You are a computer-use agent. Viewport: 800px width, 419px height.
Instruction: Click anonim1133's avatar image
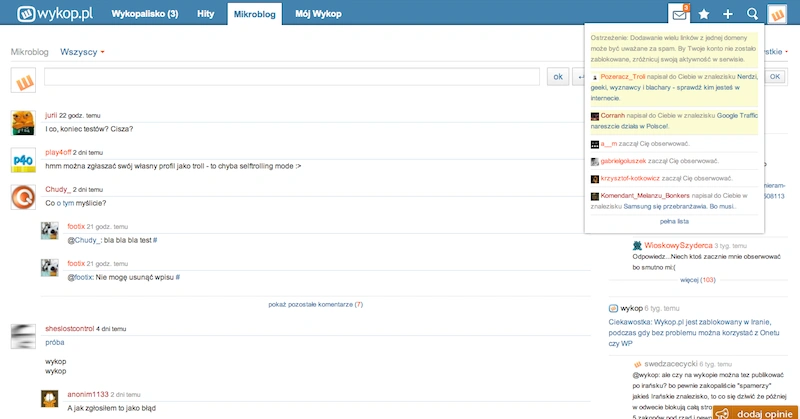tap(49, 398)
